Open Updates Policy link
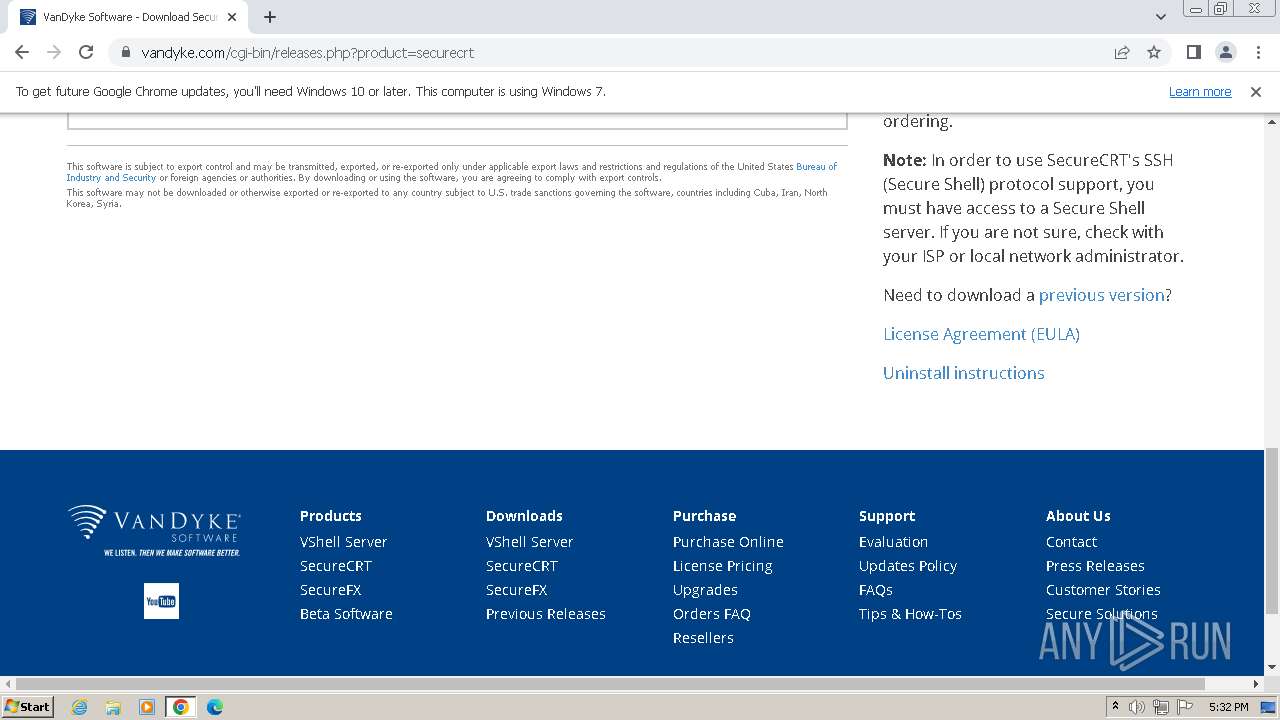This screenshot has height=720, width=1280. pyautogui.click(x=908, y=566)
